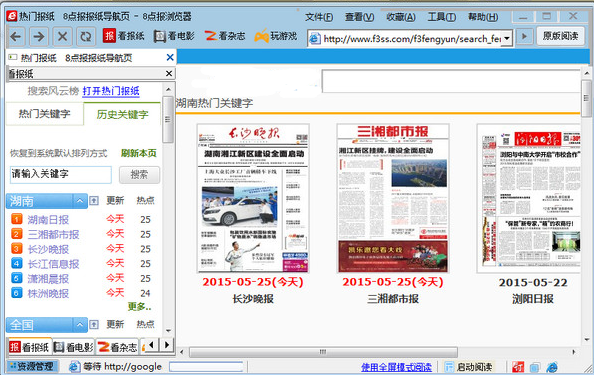Open 株洲晚报 in the list
Image resolution: width=594 pixels, height=375 pixels.
[48, 294]
